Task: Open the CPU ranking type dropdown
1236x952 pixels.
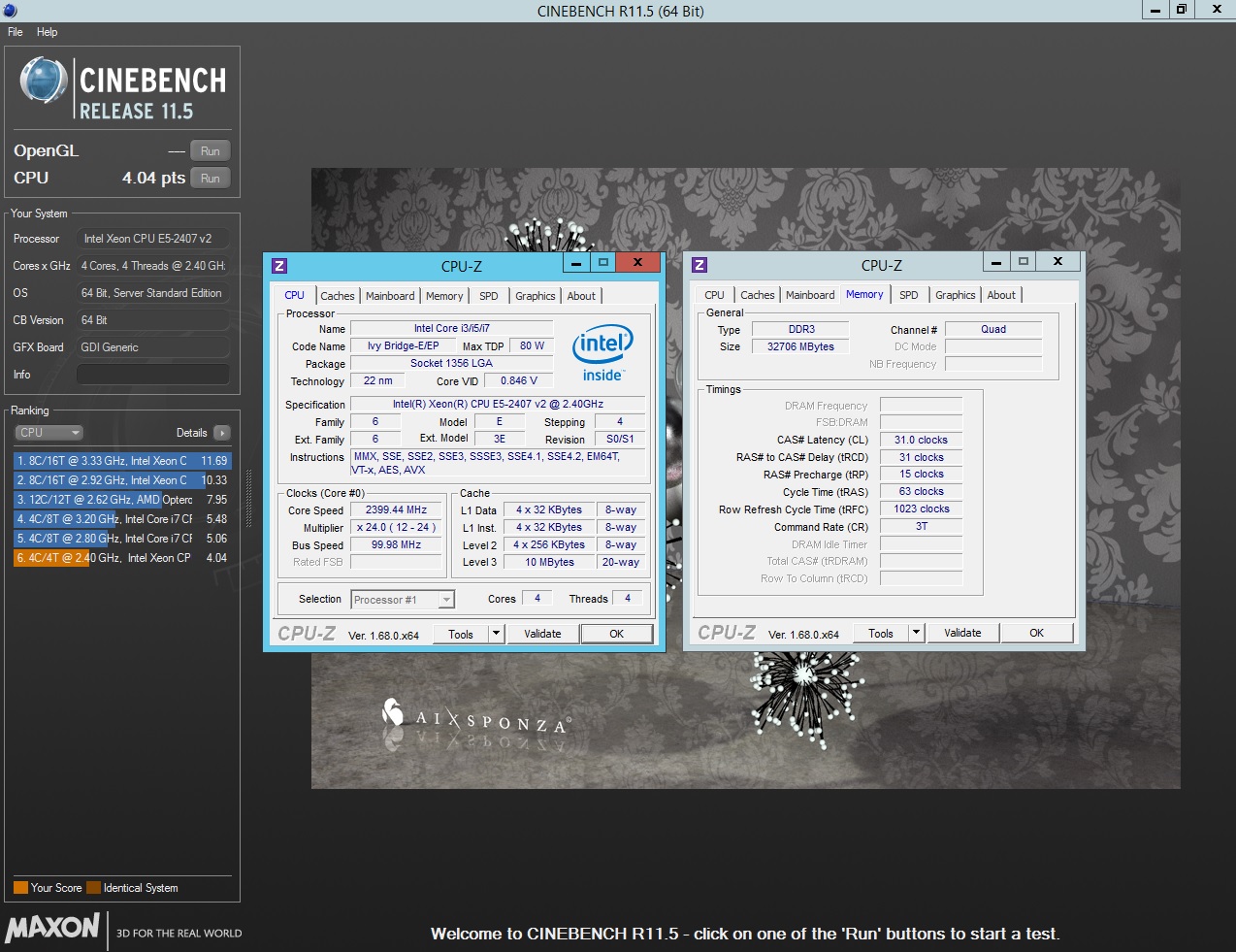Action: click(x=49, y=433)
